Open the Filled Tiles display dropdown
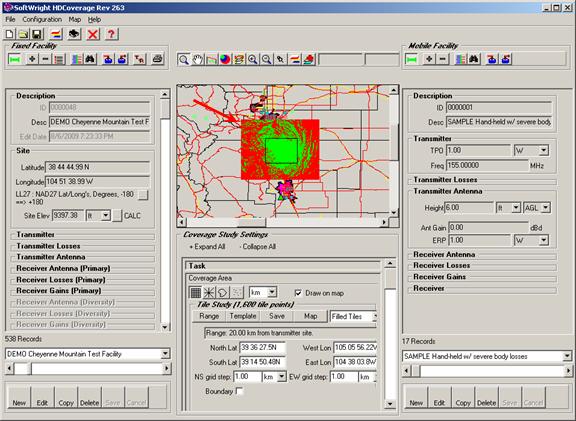 coord(374,316)
